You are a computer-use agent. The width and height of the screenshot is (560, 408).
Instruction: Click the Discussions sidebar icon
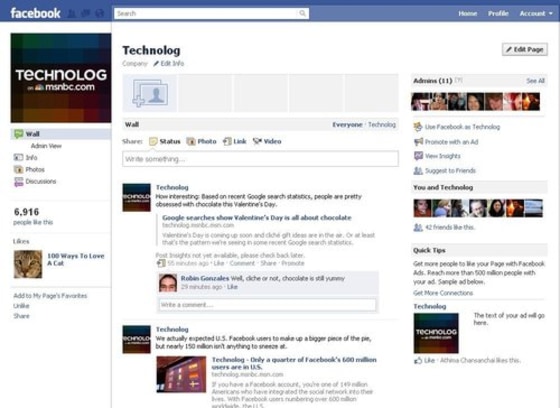(18, 181)
